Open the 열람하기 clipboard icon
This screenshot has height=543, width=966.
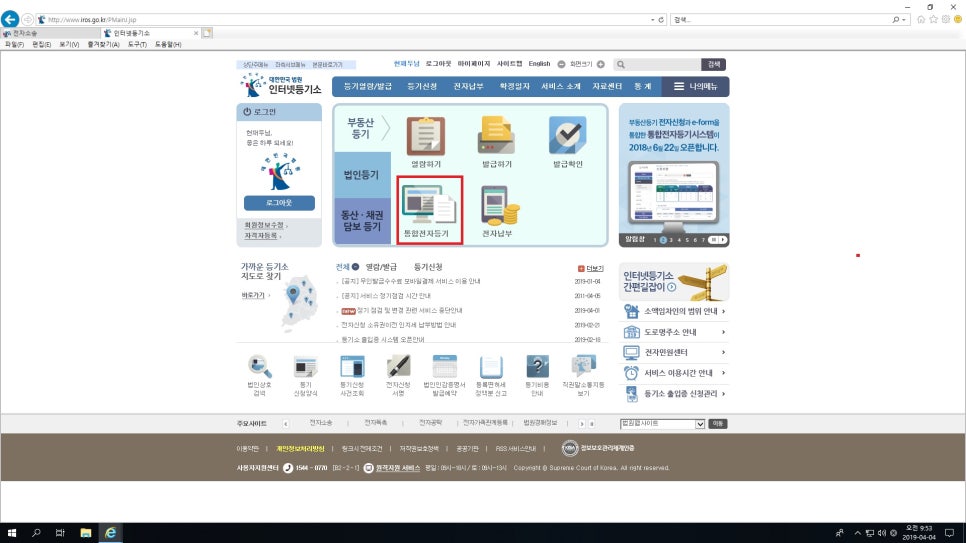[x=426, y=136]
